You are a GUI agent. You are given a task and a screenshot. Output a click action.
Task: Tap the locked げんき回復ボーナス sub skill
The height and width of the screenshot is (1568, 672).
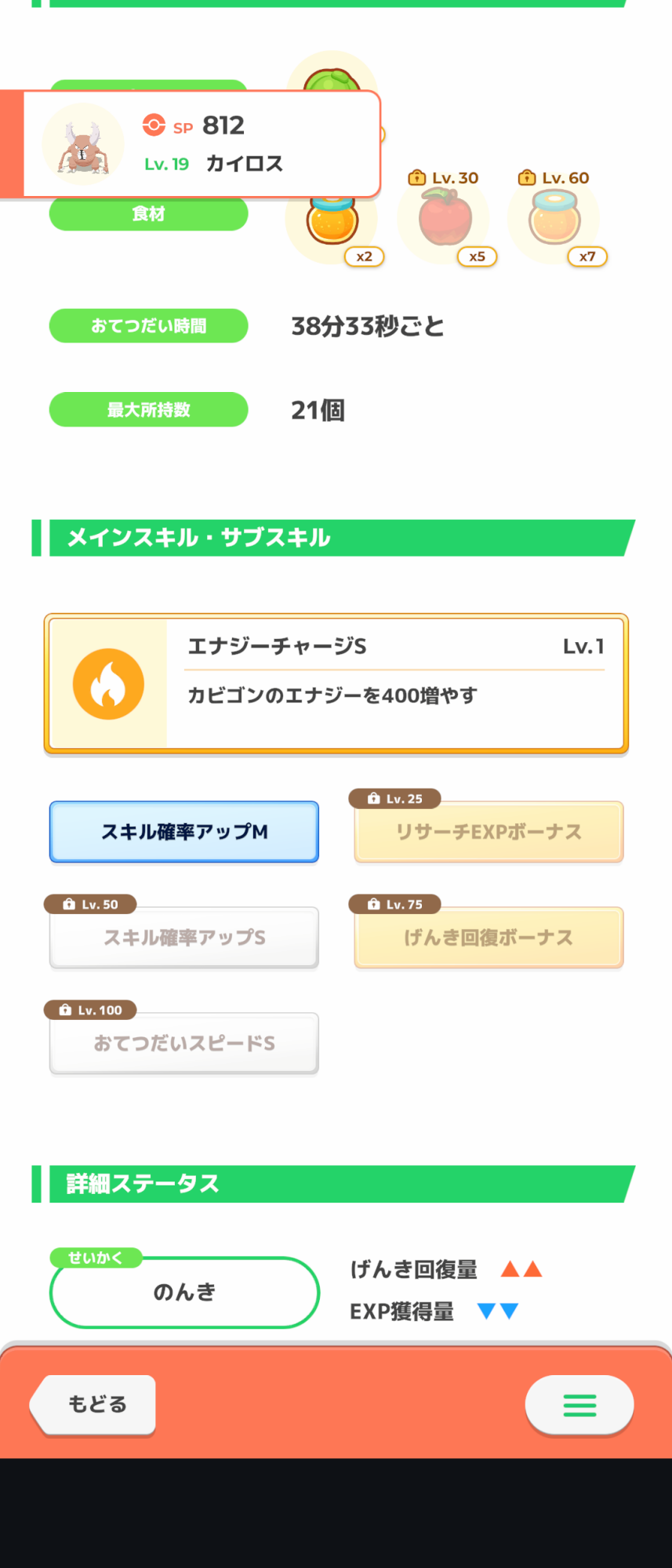coord(489,938)
